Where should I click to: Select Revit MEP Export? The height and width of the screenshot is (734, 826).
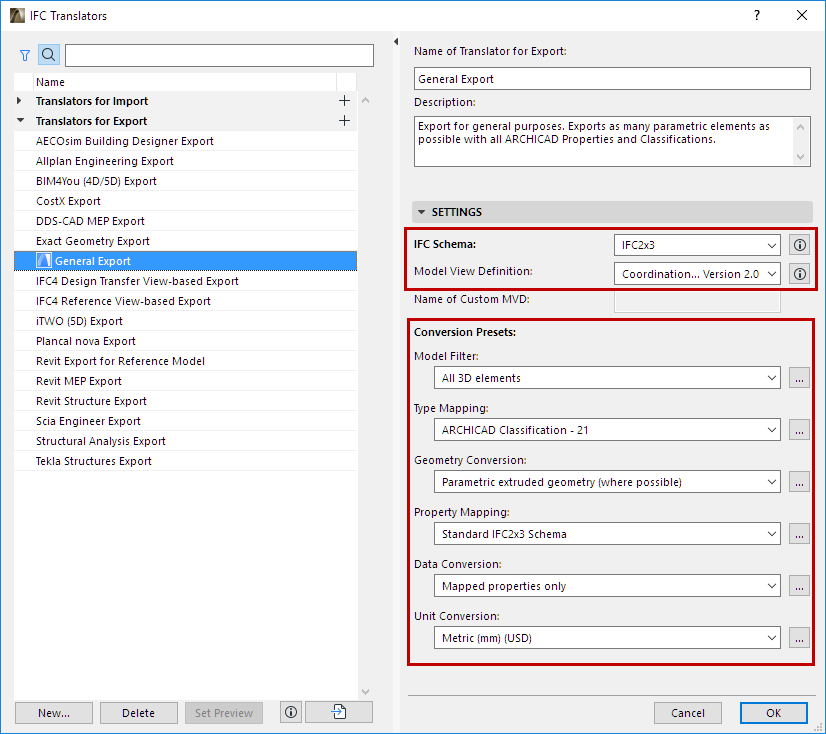click(x=185, y=381)
